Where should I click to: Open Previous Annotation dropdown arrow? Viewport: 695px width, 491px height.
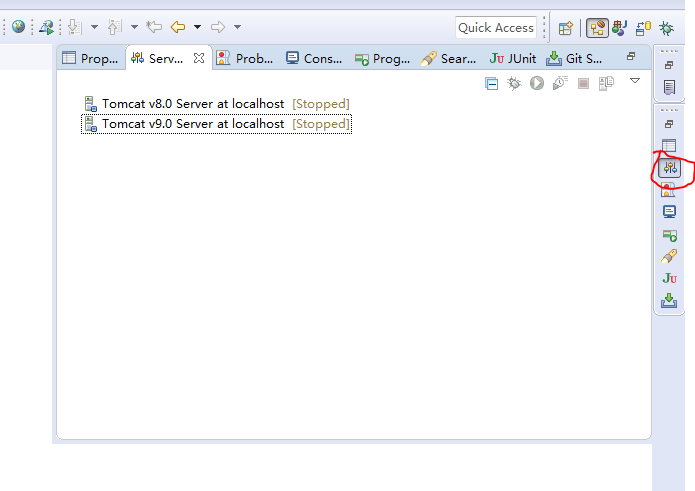(x=134, y=27)
